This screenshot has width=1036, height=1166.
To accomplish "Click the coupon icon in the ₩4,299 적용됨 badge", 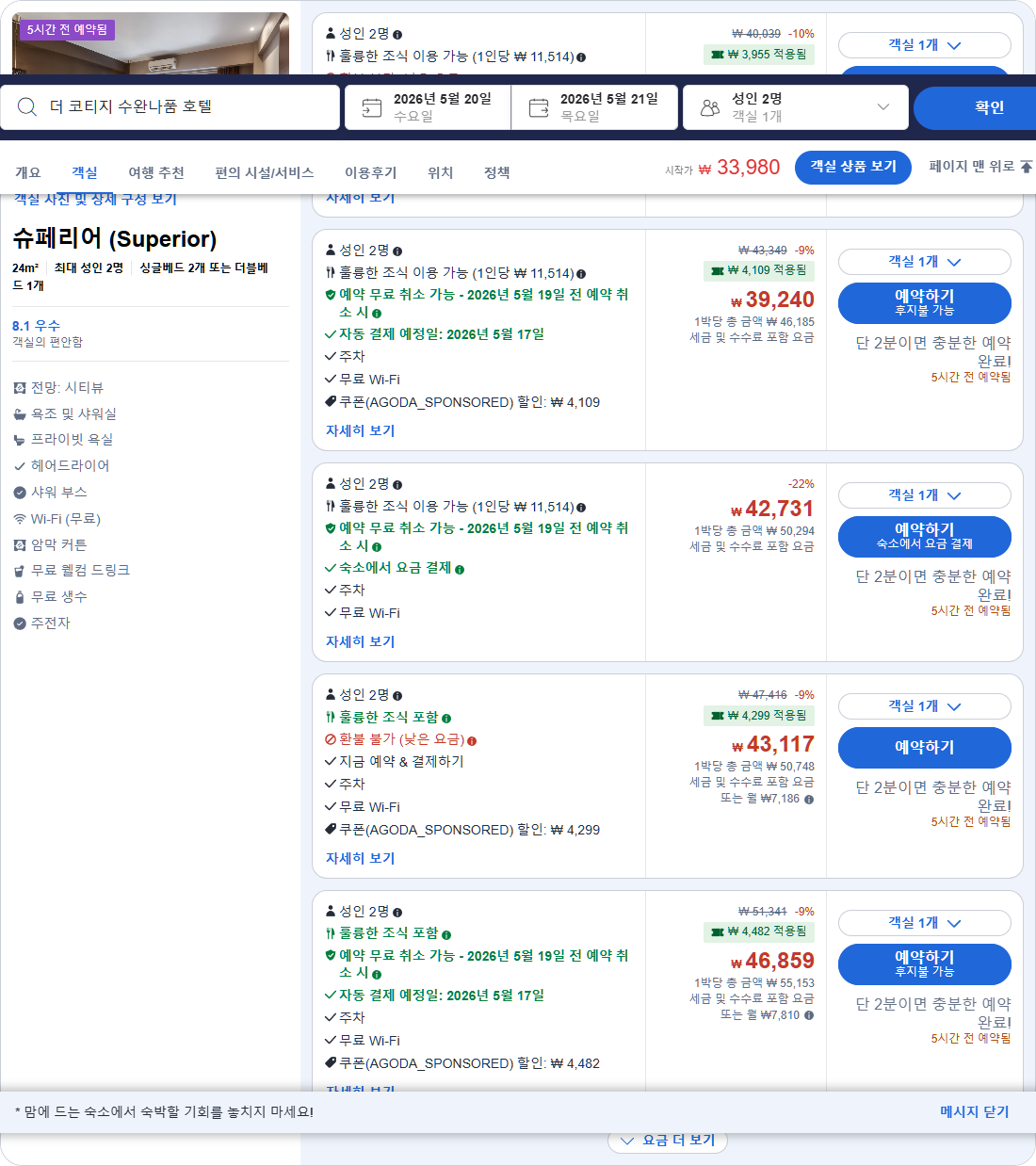I will (718, 716).
